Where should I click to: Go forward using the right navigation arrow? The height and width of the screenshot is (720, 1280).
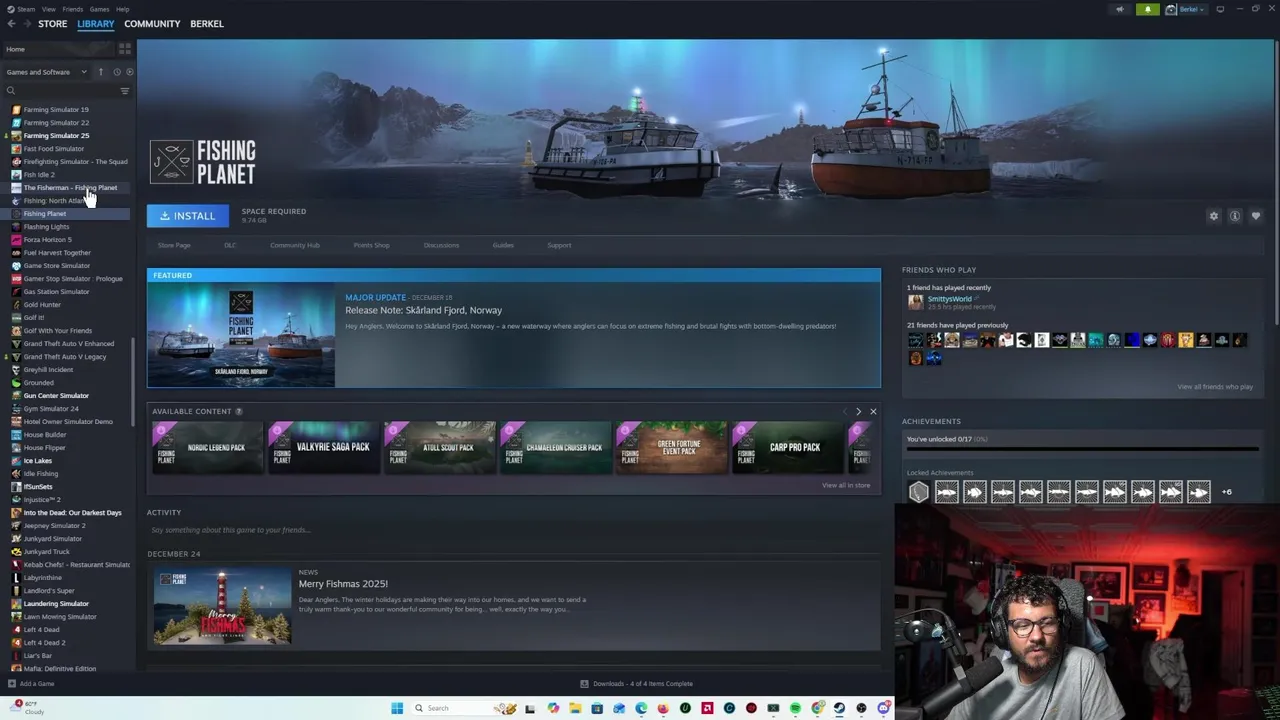(25, 24)
